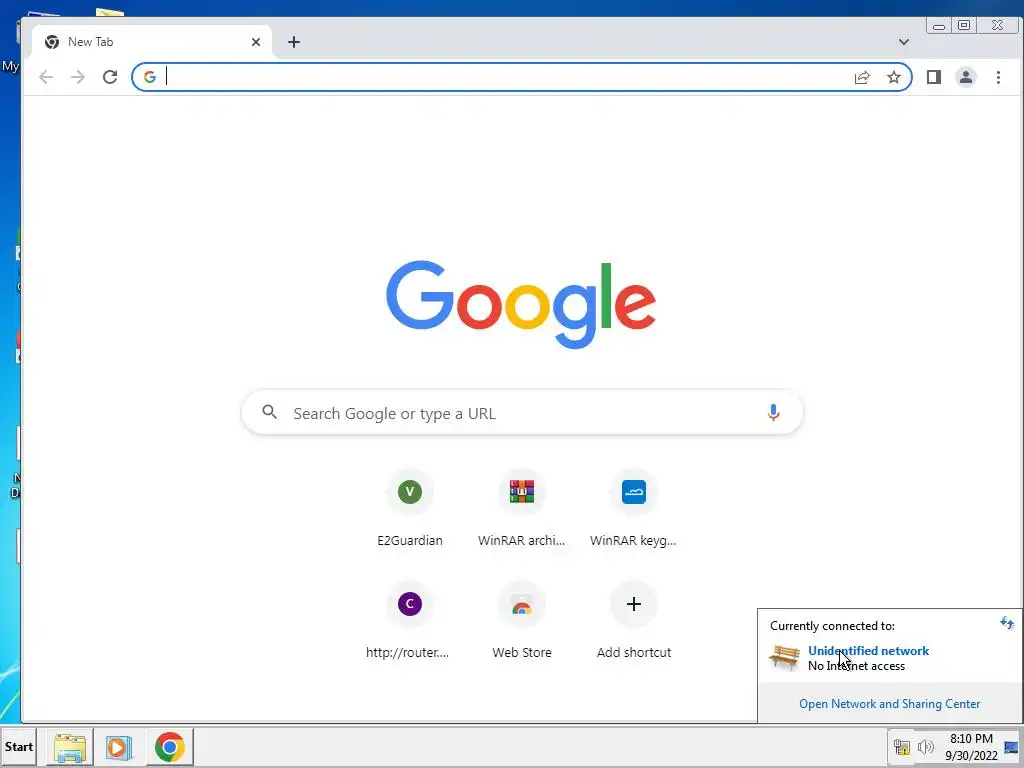The image size is (1024, 768).
Task: Open the Windows Start button
Action: tap(18, 746)
